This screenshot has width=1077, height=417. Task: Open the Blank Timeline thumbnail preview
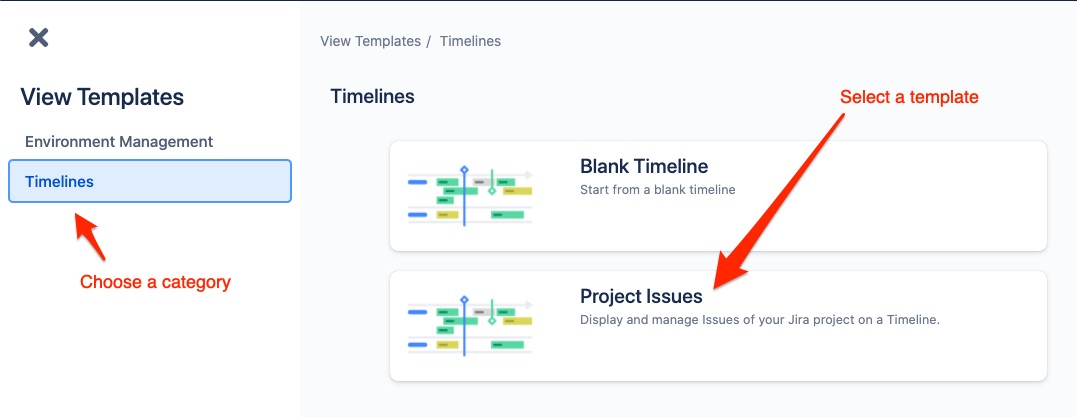[x=470, y=195]
